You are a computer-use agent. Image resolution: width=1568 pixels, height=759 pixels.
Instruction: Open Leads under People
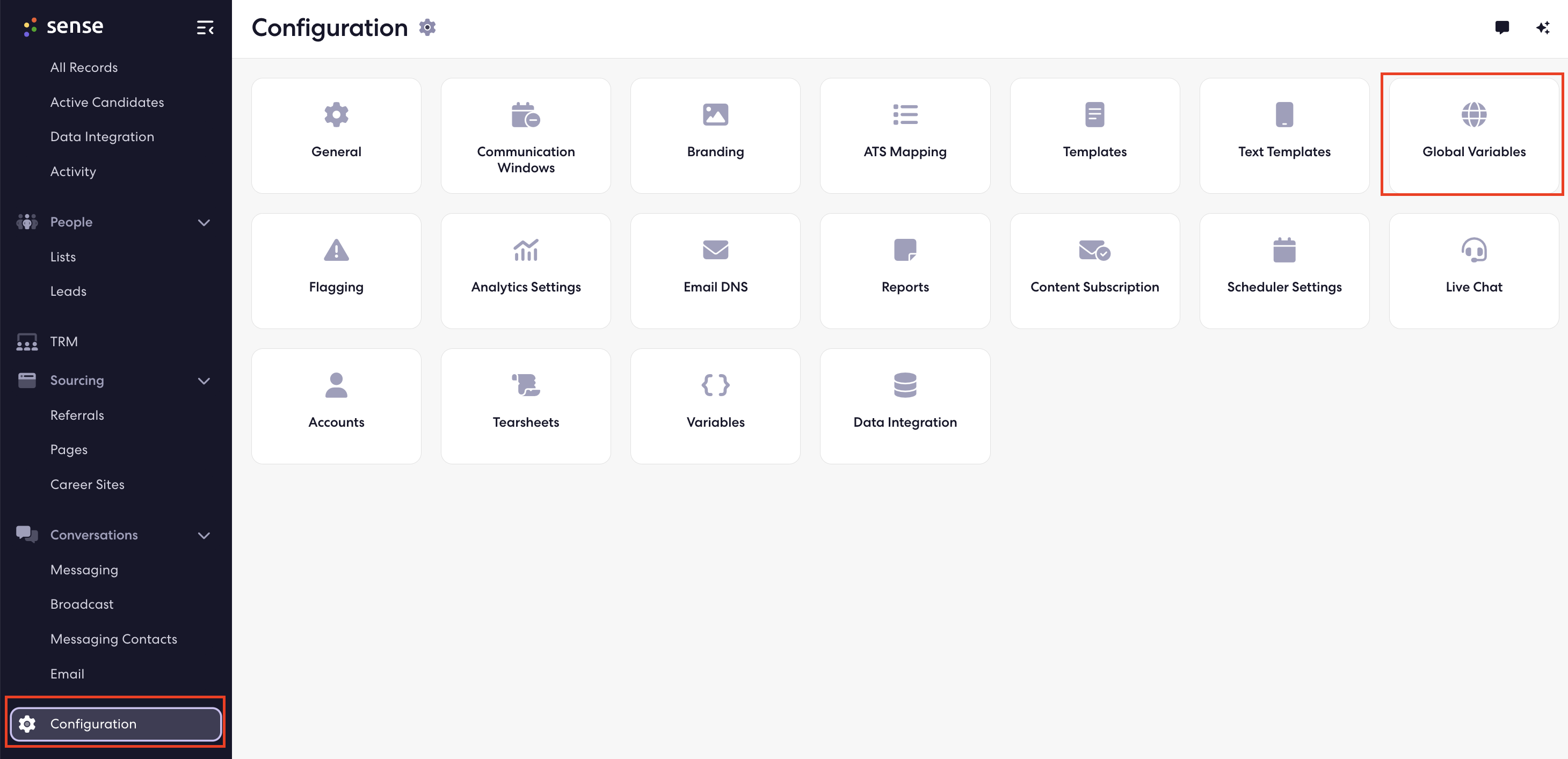coord(68,291)
